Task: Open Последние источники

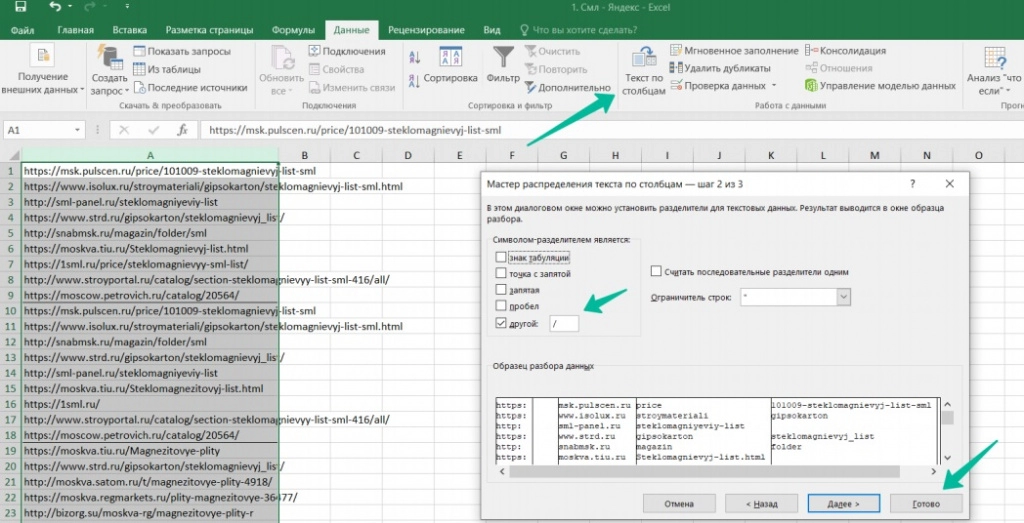Action: coord(190,87)
